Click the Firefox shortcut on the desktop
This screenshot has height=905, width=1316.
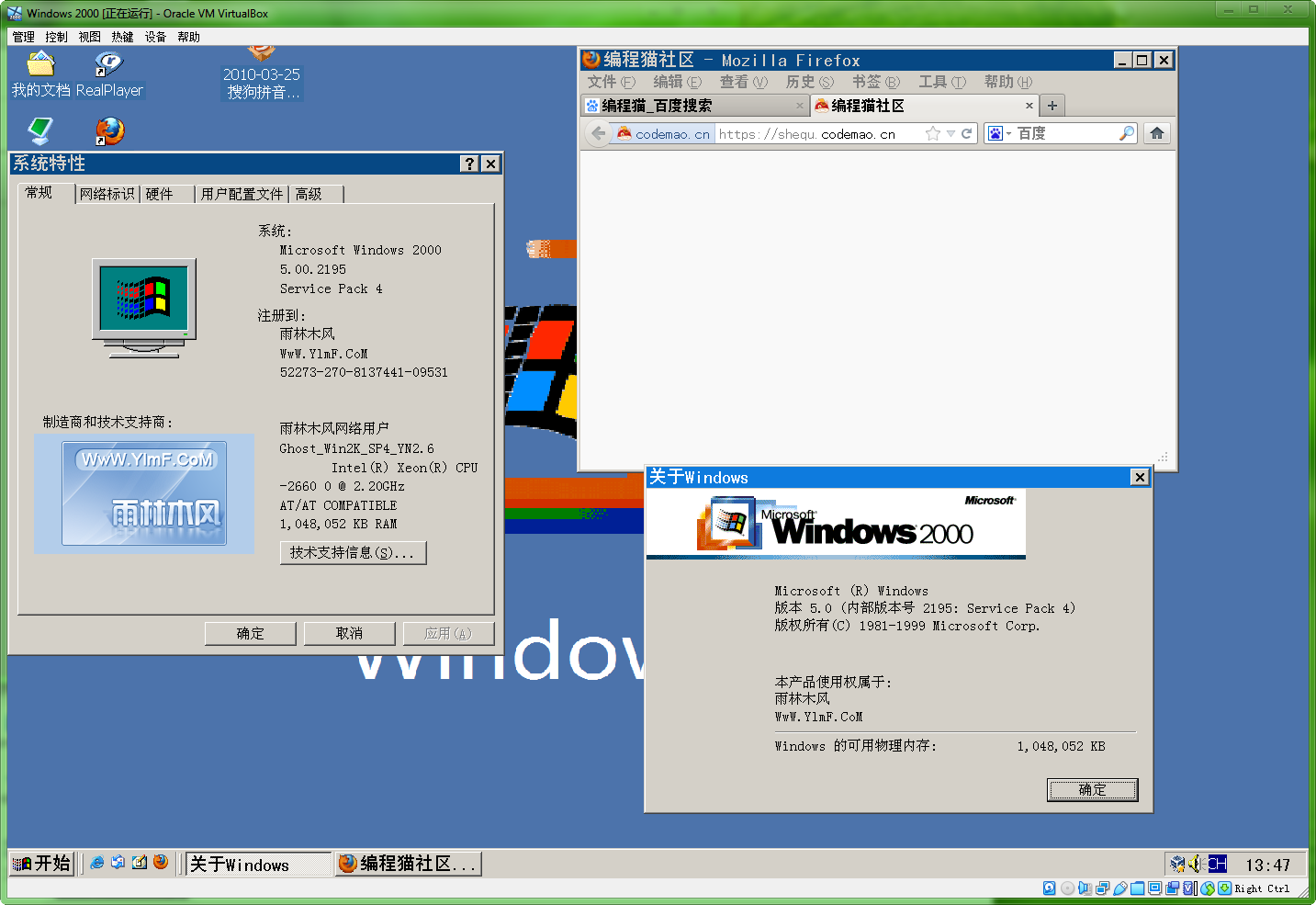(x=110, y=130)
